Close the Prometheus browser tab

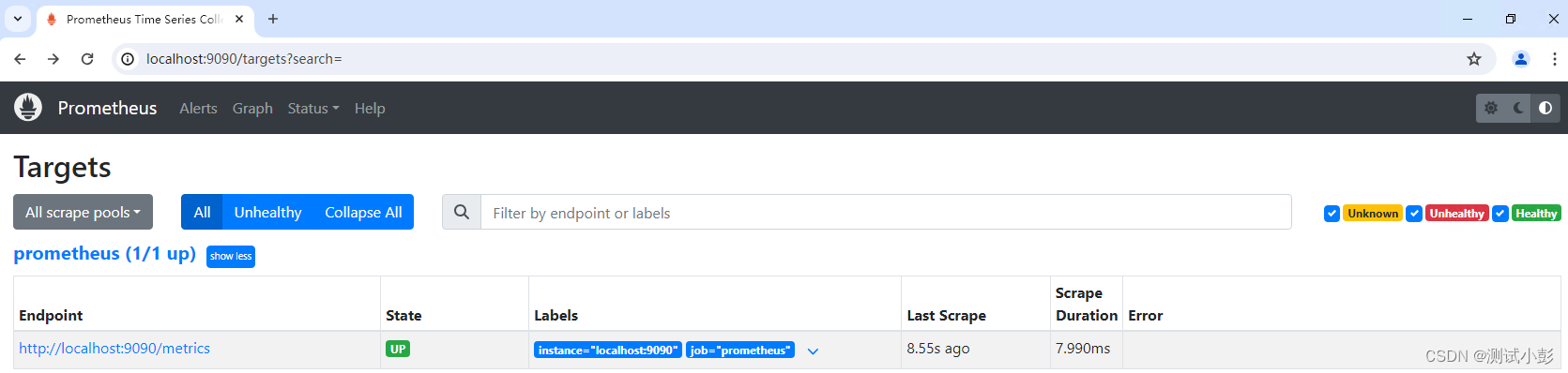coord(239,19)
